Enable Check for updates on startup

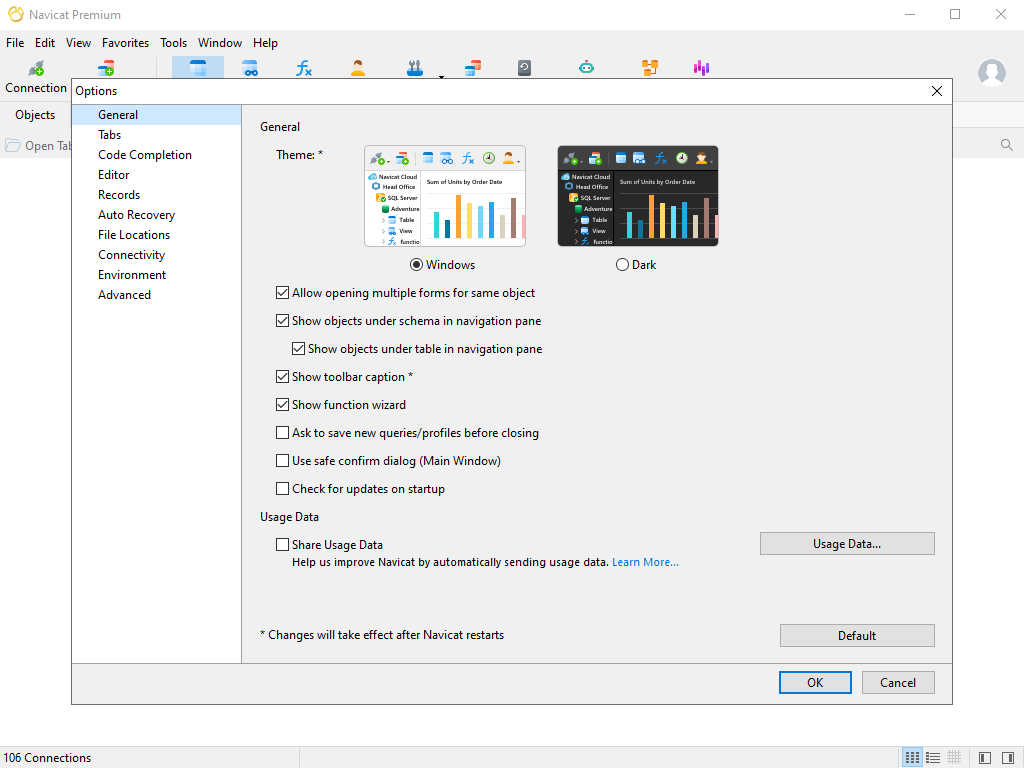[282, 488]
